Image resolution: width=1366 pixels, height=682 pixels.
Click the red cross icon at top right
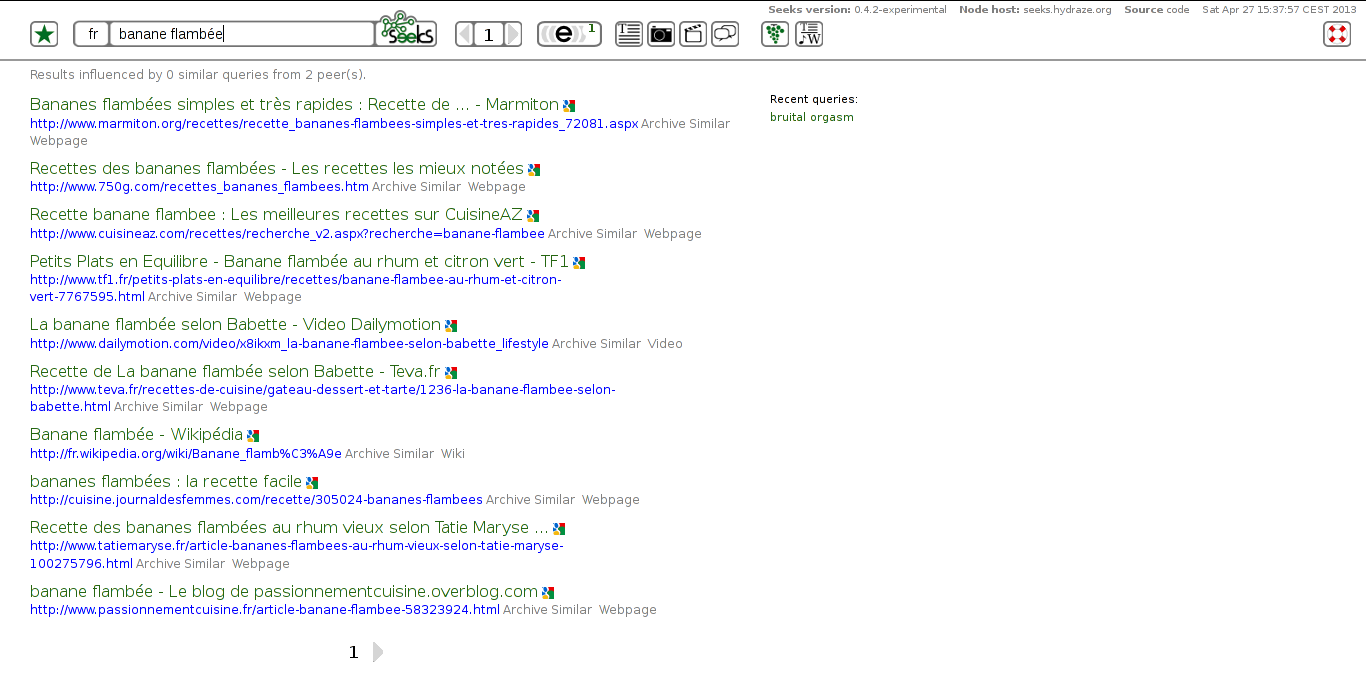click(1337, 34)
